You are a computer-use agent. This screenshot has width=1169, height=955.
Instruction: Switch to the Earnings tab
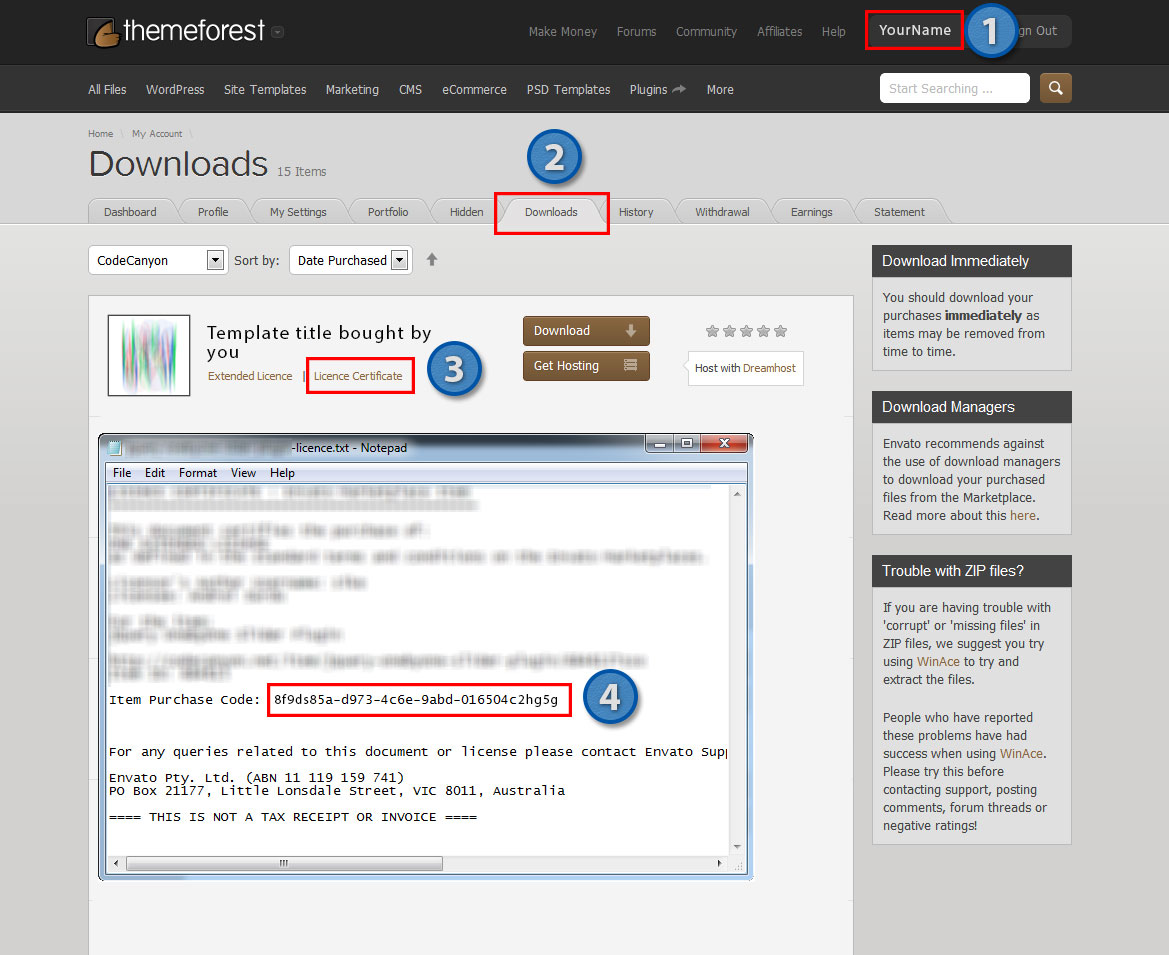point(811,212)
